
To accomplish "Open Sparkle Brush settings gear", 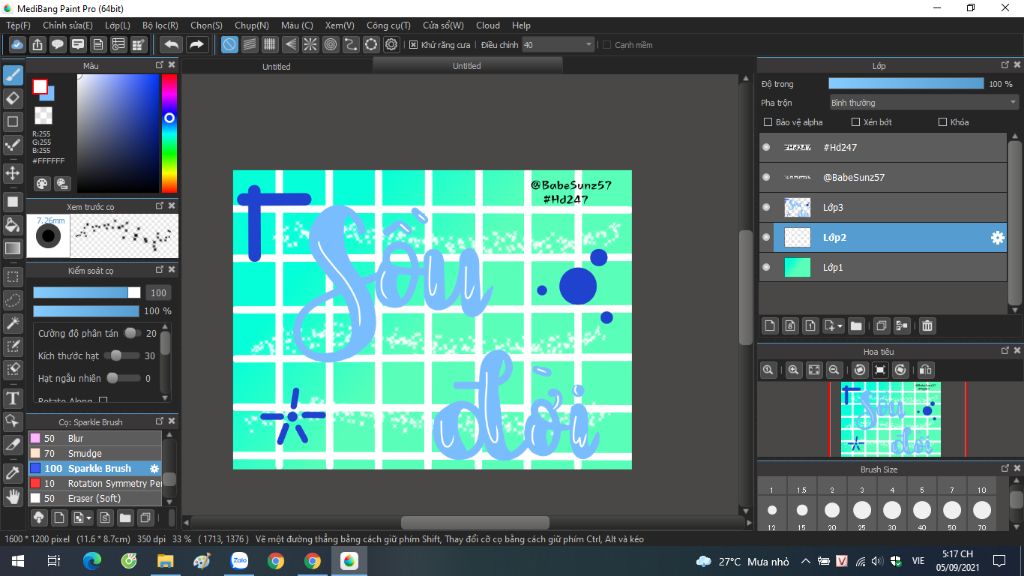I will 154,468.
